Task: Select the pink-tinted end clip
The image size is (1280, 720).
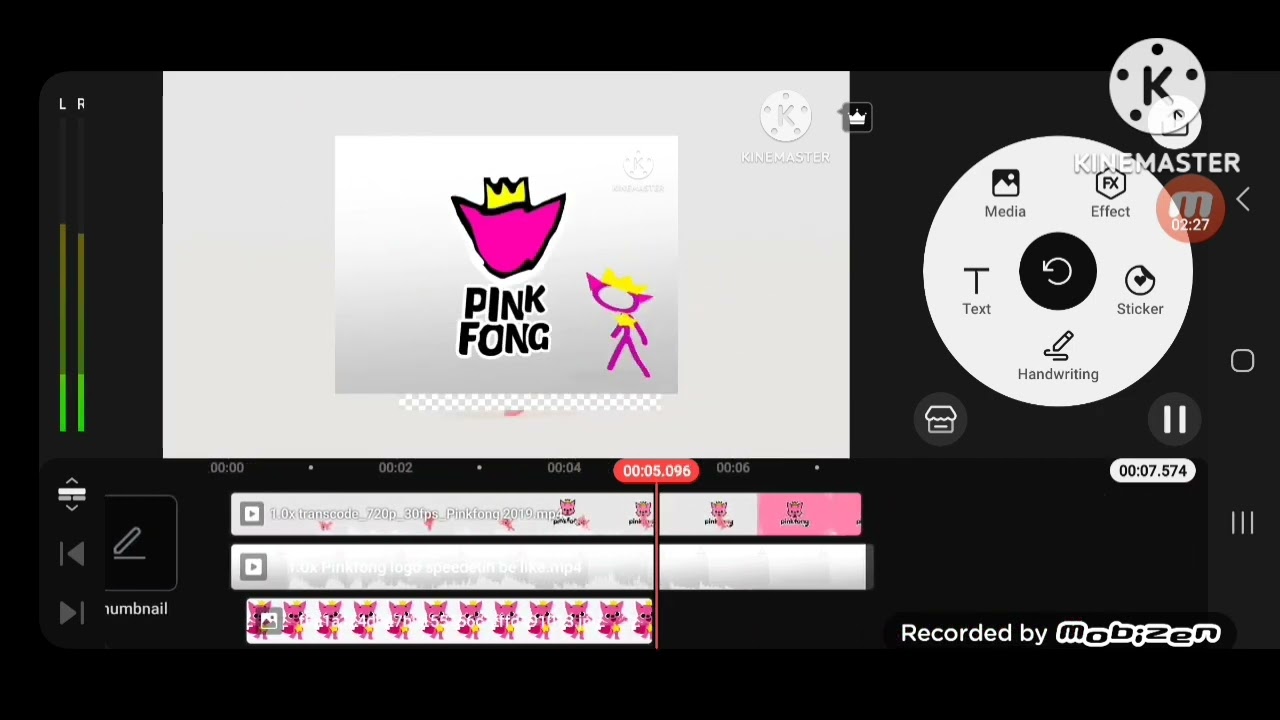Action: pos(808,514)
